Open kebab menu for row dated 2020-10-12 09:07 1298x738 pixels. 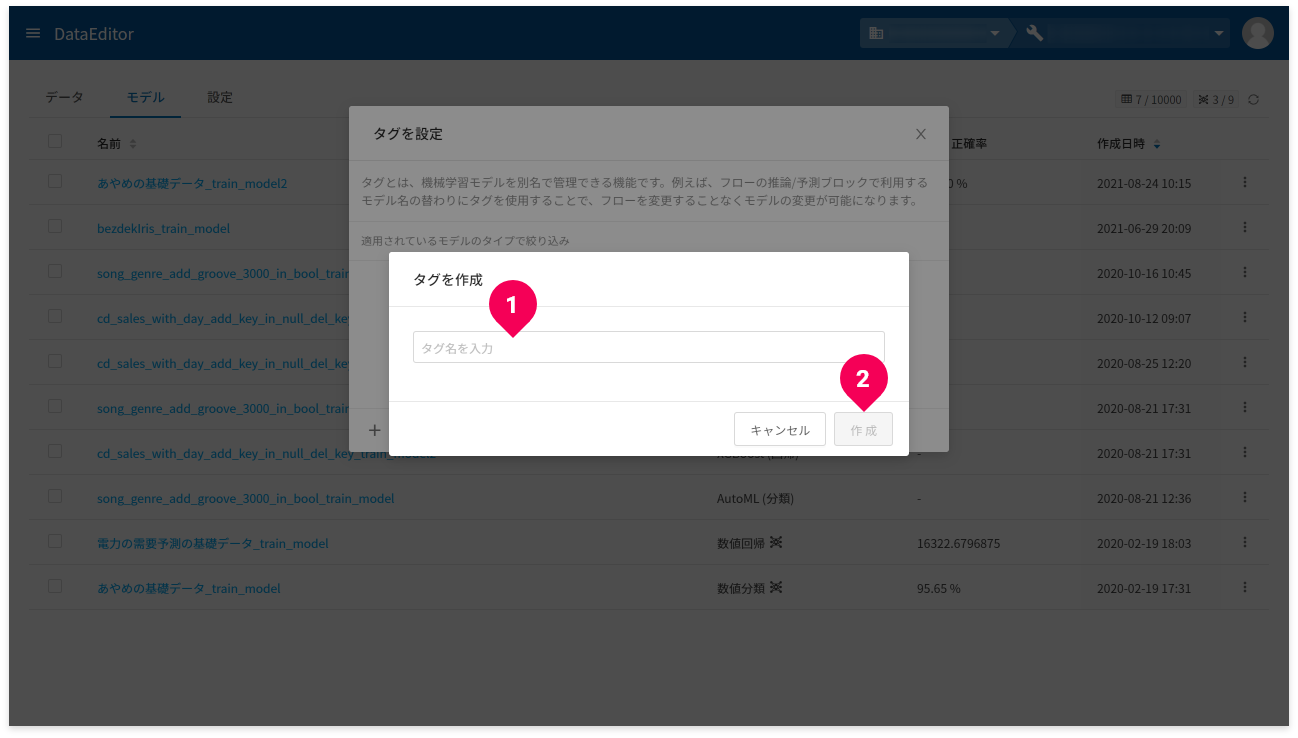point(1245,317)
